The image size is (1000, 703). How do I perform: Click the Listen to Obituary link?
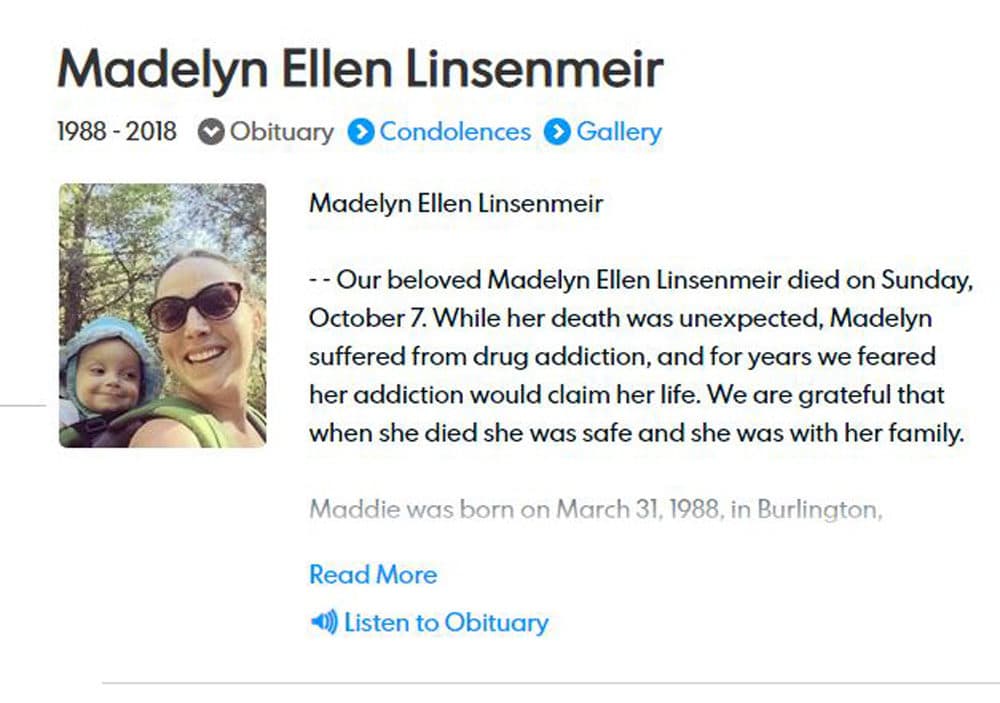coord(446,623)
